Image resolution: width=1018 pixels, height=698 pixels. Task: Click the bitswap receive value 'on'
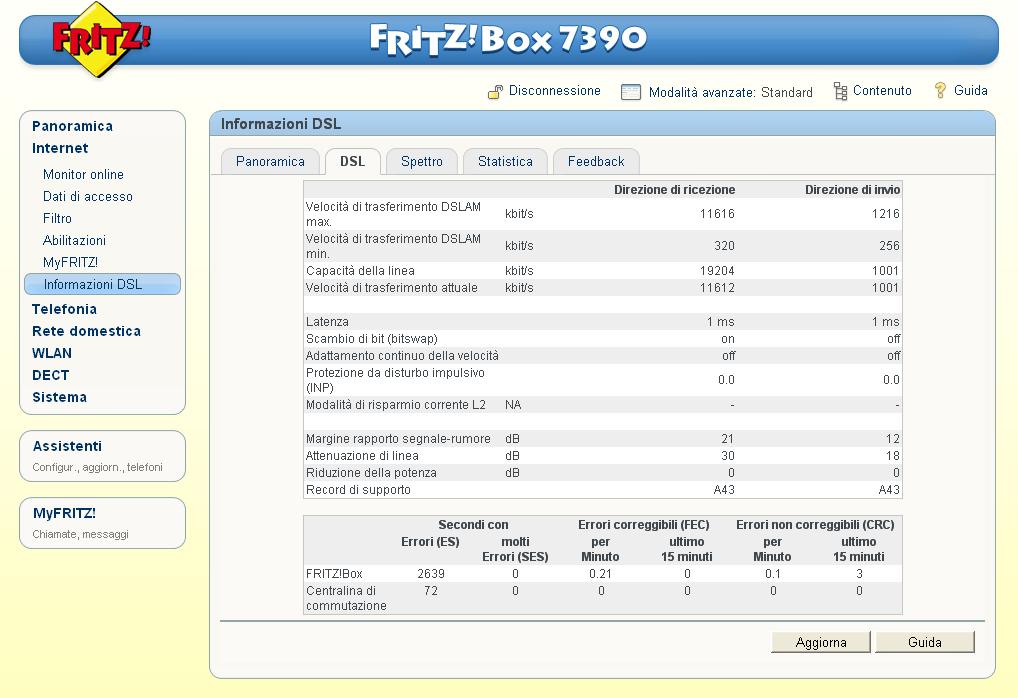[728, 338]
